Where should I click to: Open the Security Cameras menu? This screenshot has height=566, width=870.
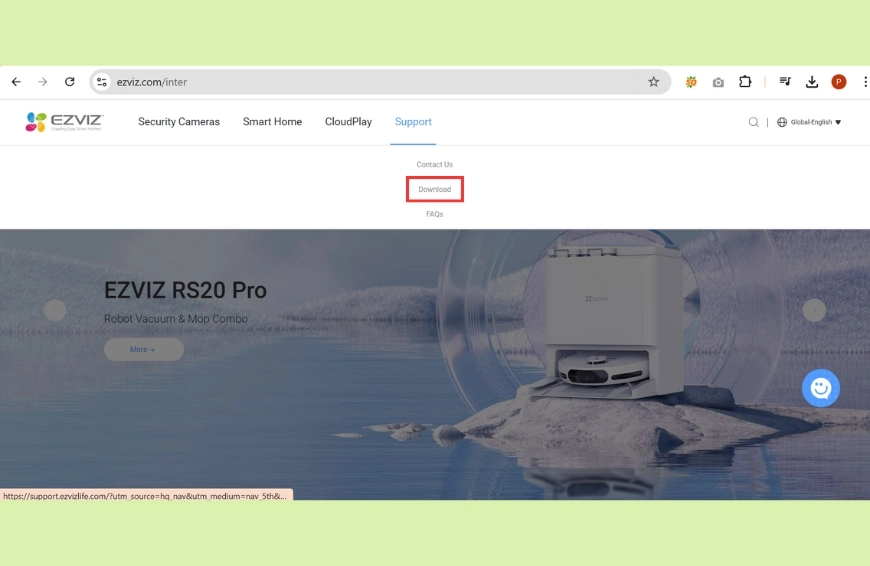(179, 122)
